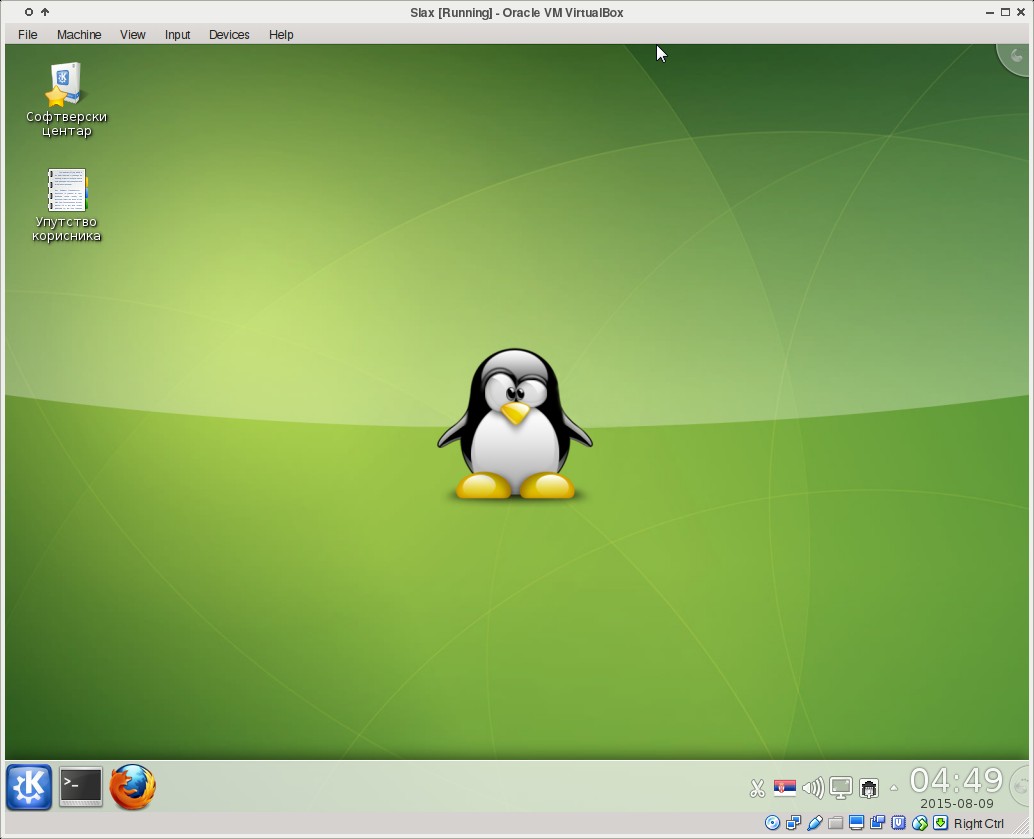Click the 2015-08-09 date text

click(x=956, y=803)
